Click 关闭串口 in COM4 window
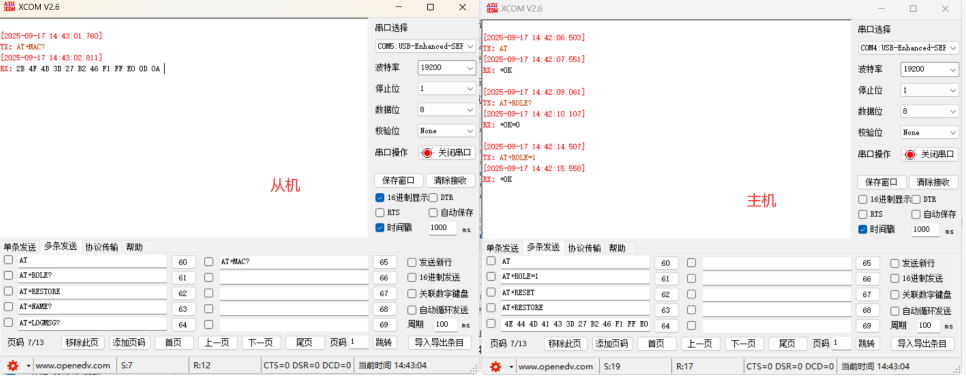 (930, 154)
